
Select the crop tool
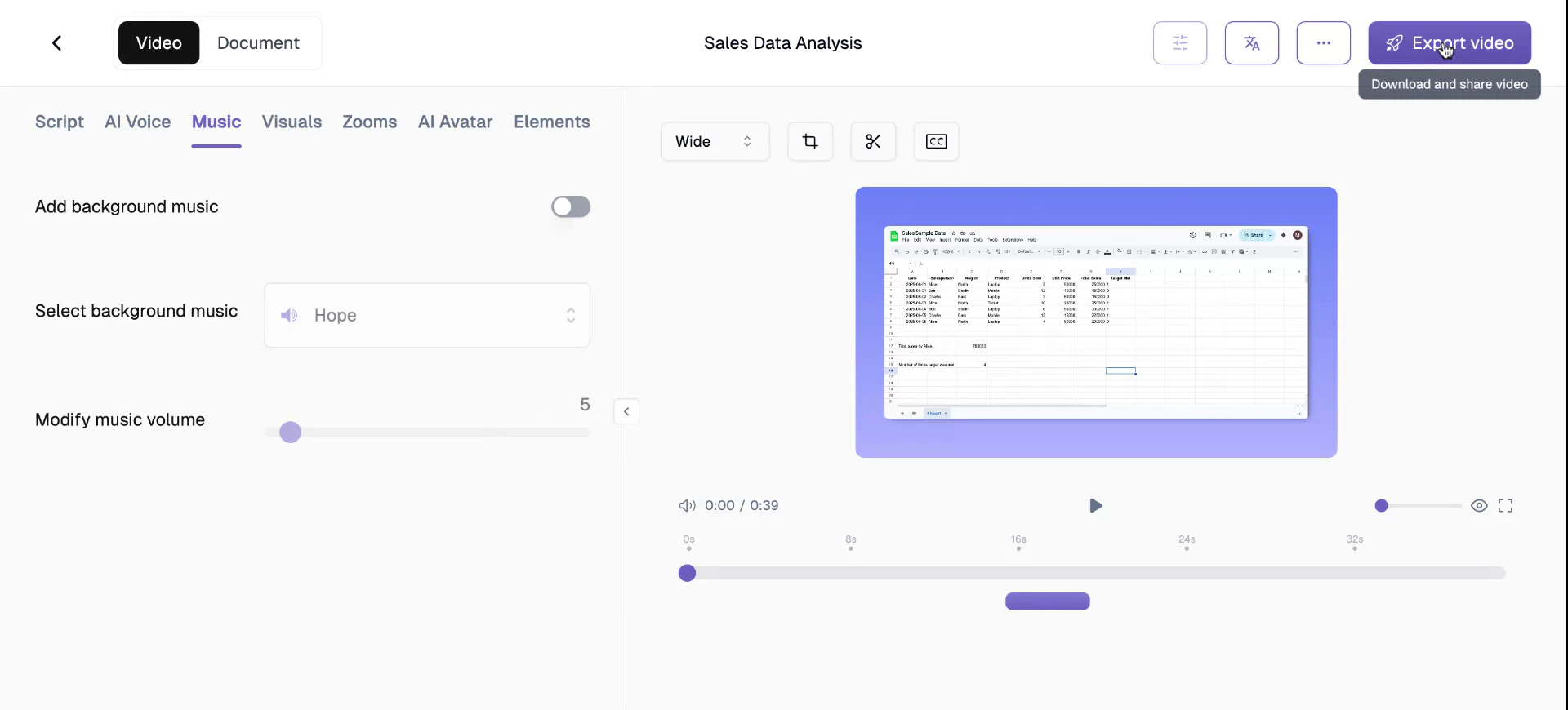coord(810,142)
